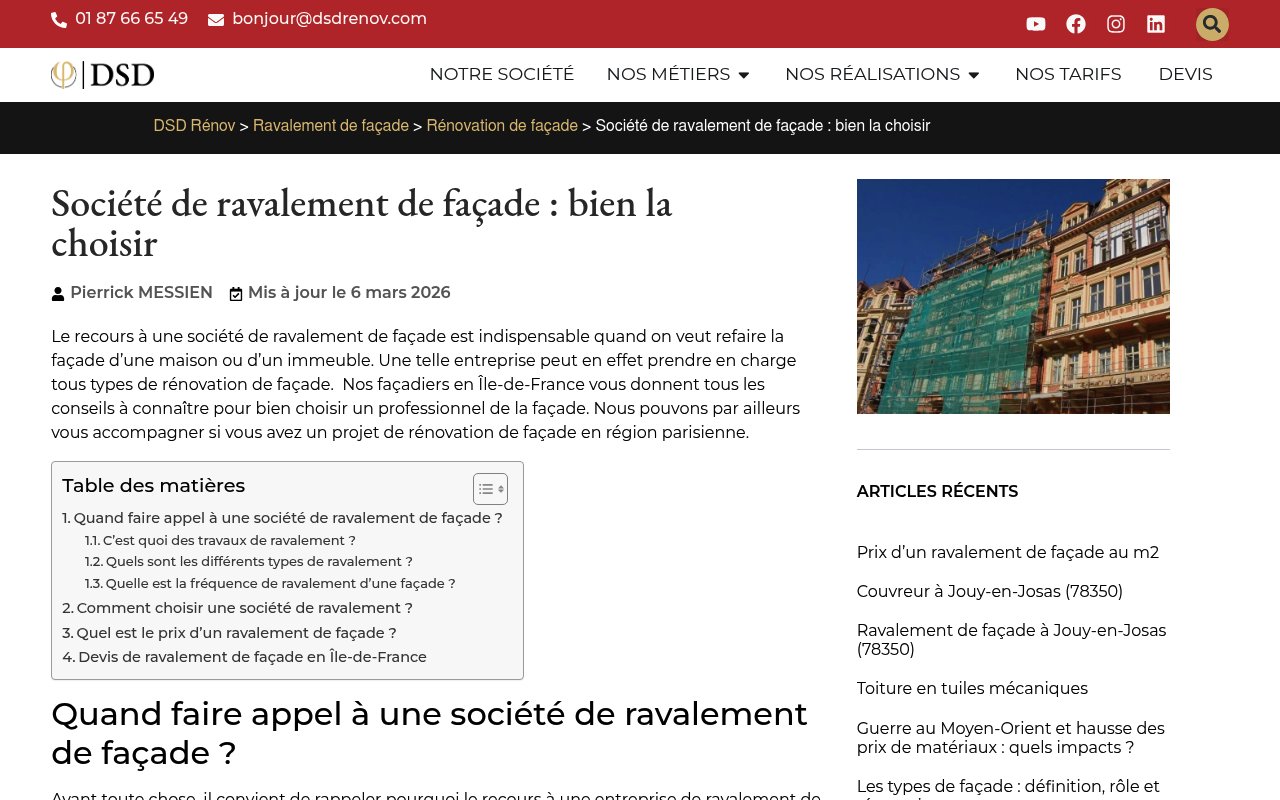Click the 'ARTICLES RÉCENTS' sidebar heading

click(x=937, y=492)
